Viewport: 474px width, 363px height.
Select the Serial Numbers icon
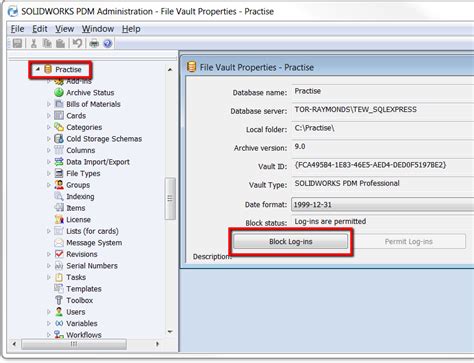(59, 266)
